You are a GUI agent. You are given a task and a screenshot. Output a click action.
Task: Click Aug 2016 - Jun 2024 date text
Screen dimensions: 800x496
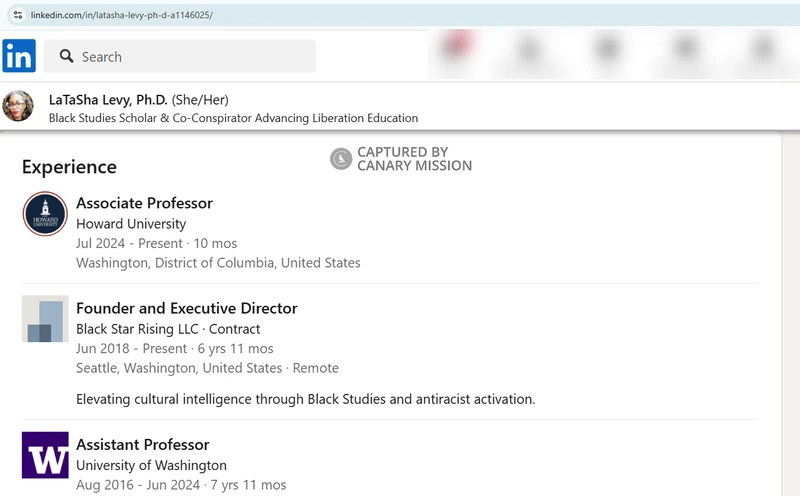pos(181,485)
